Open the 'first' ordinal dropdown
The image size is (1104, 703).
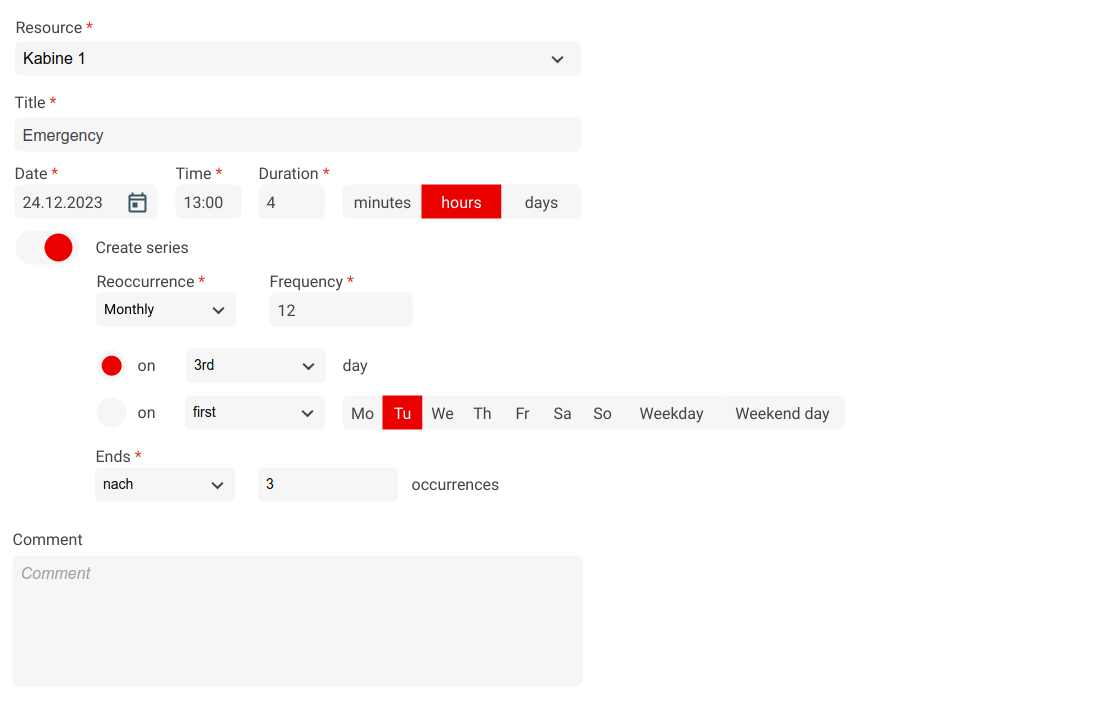pos(255,413)
